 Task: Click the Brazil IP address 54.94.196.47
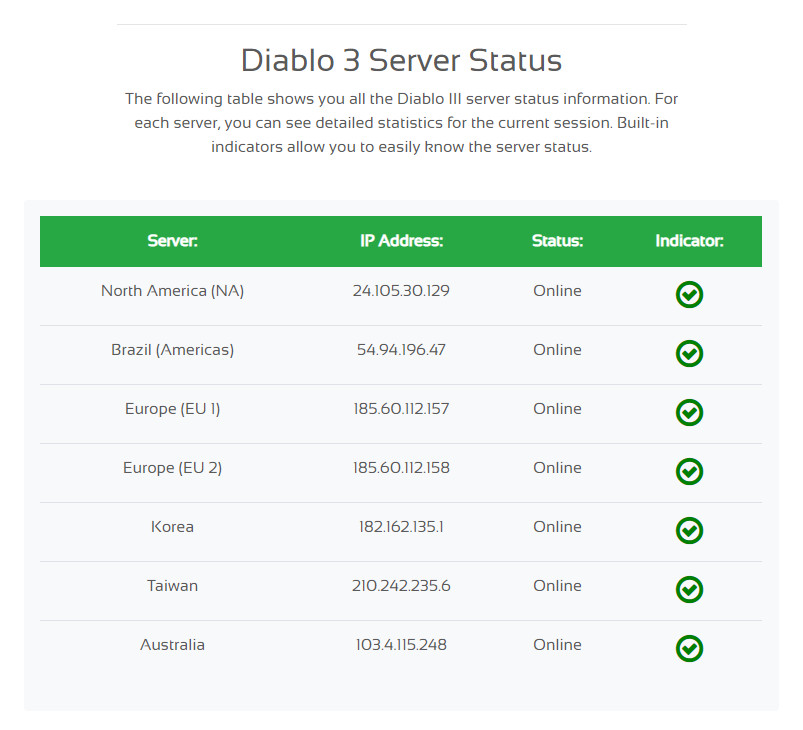point(401,350)
